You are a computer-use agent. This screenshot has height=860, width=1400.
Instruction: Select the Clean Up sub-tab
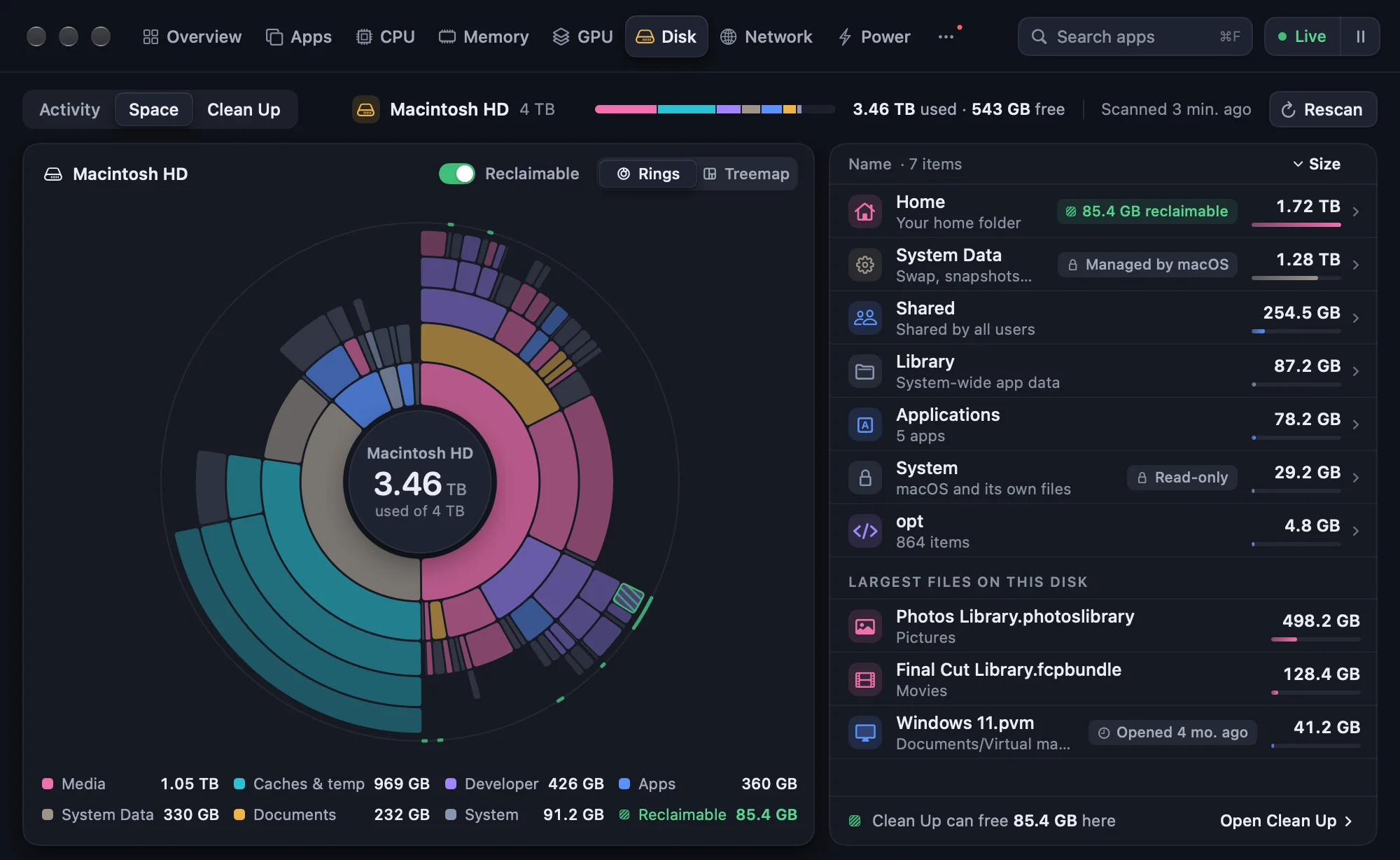(244, 109)
